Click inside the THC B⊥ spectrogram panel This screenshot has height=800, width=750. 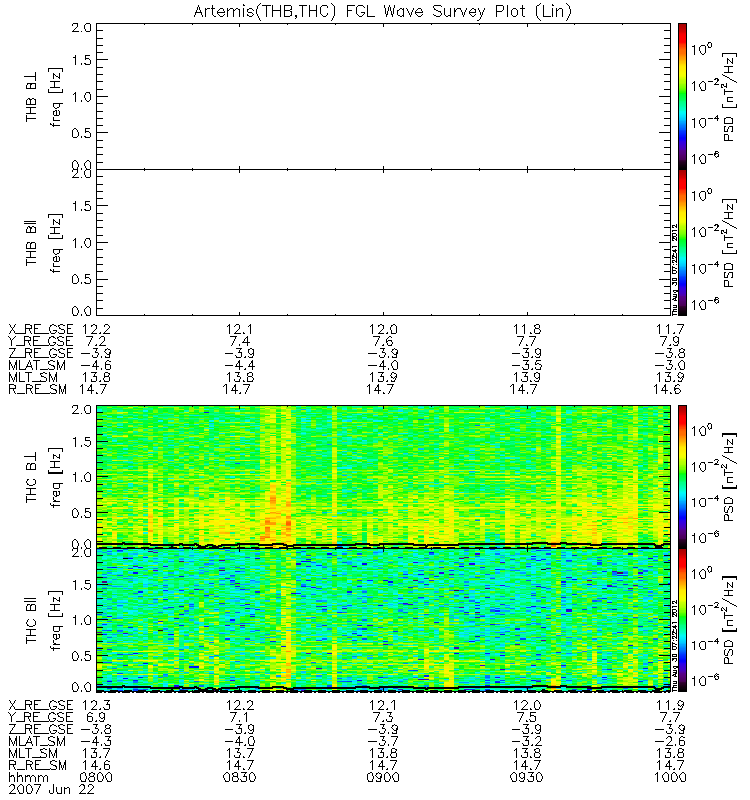coord(383,476)
